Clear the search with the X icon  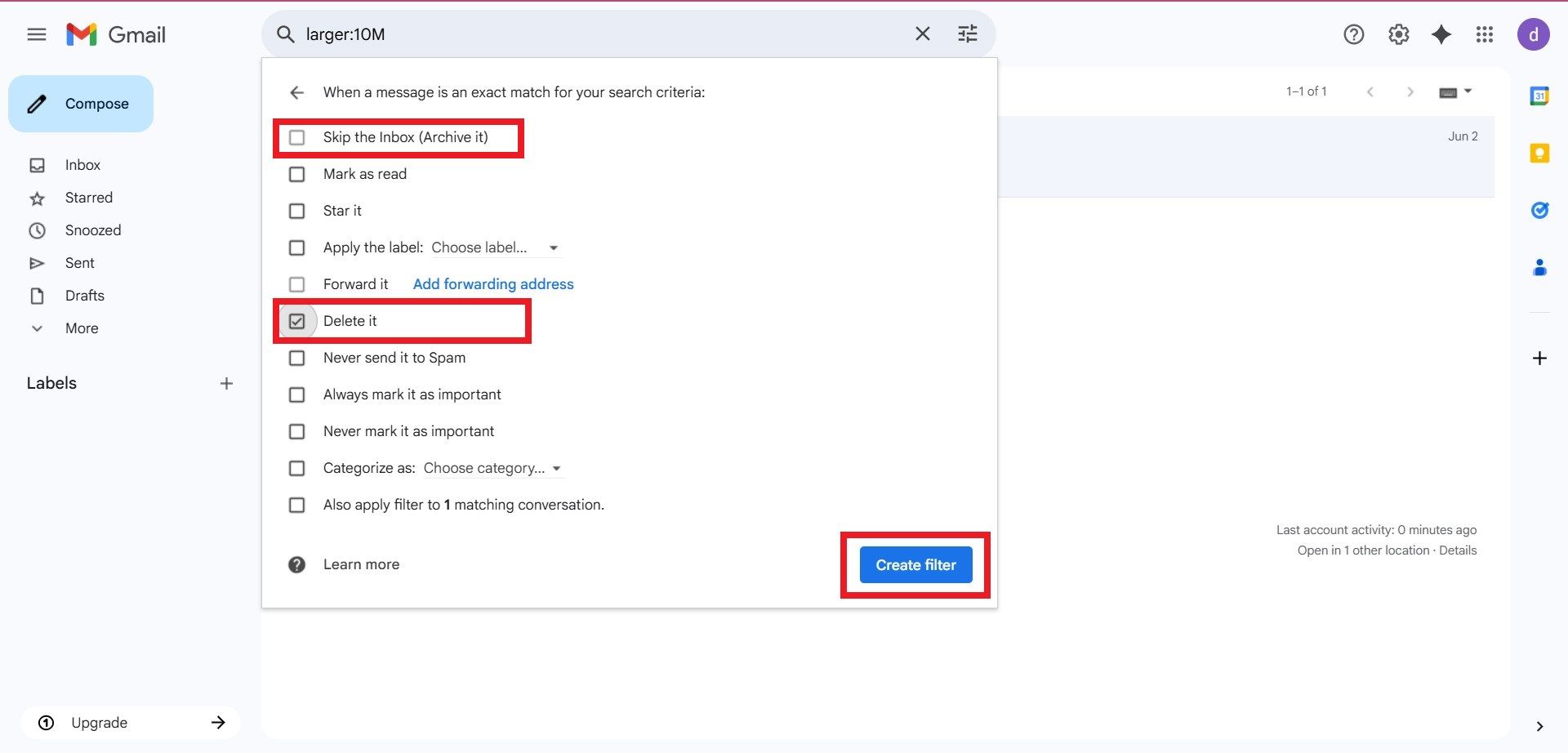pos(922,34)
